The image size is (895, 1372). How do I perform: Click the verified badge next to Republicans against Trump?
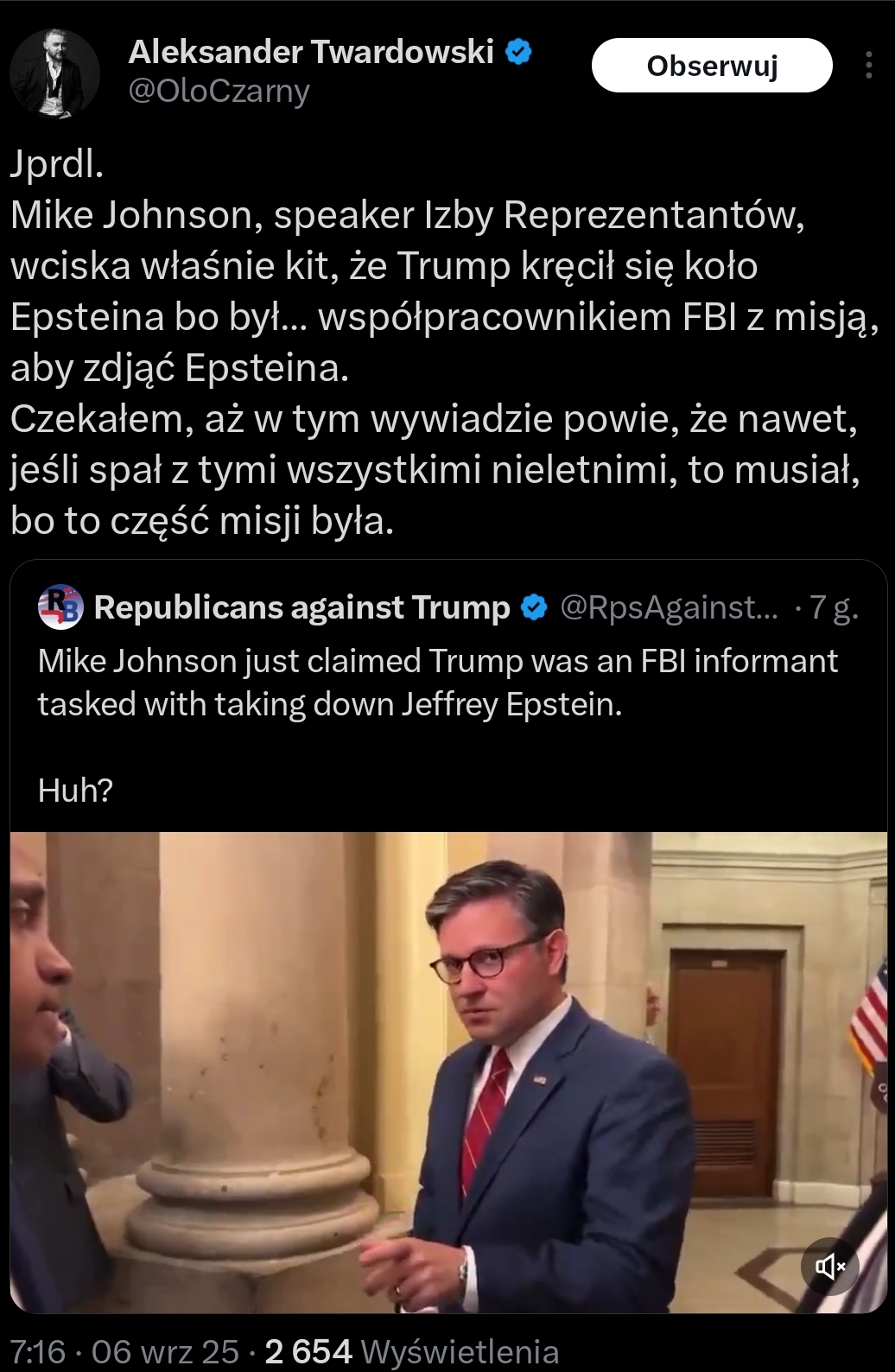(x=535, y=607)
